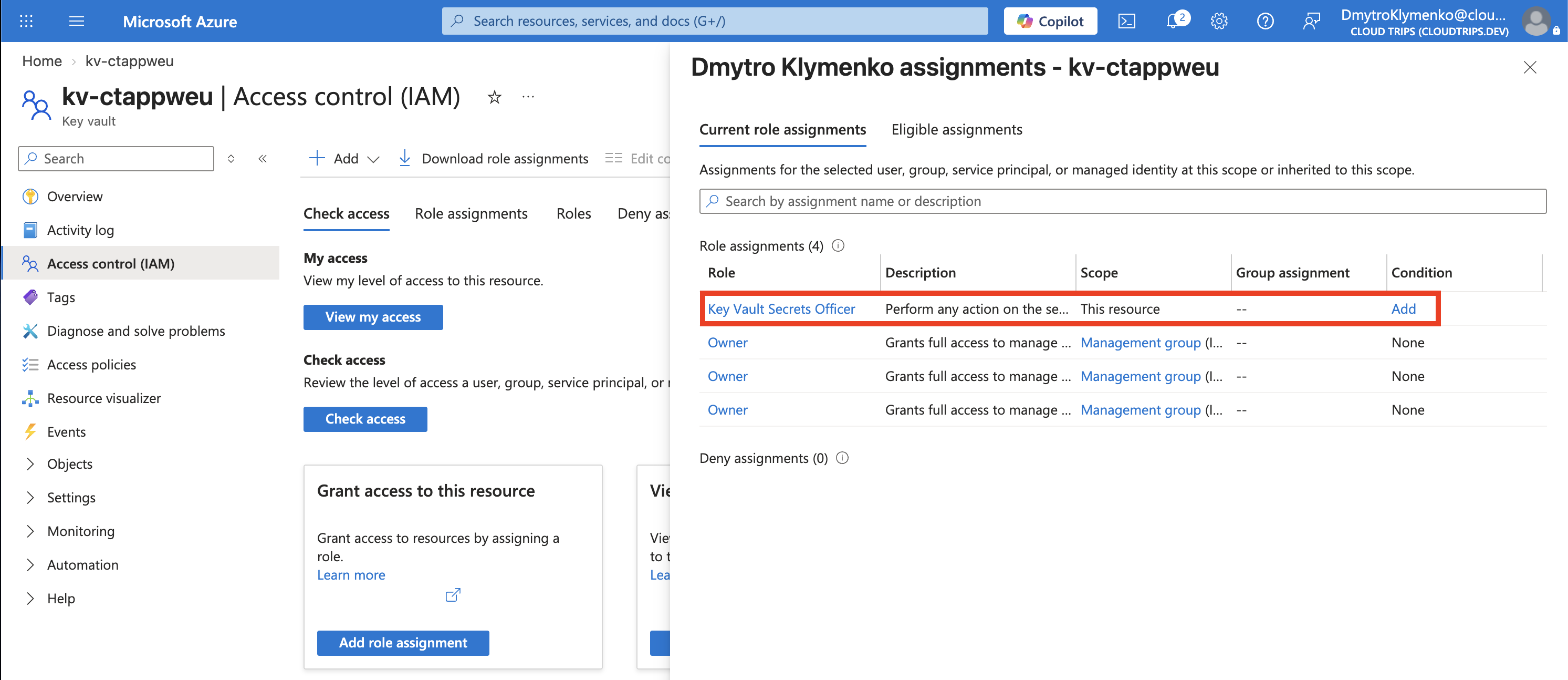Click 'Perform any action on the se...' description
This screenshot has width=1568, height=680.
[x=976, y=309]
